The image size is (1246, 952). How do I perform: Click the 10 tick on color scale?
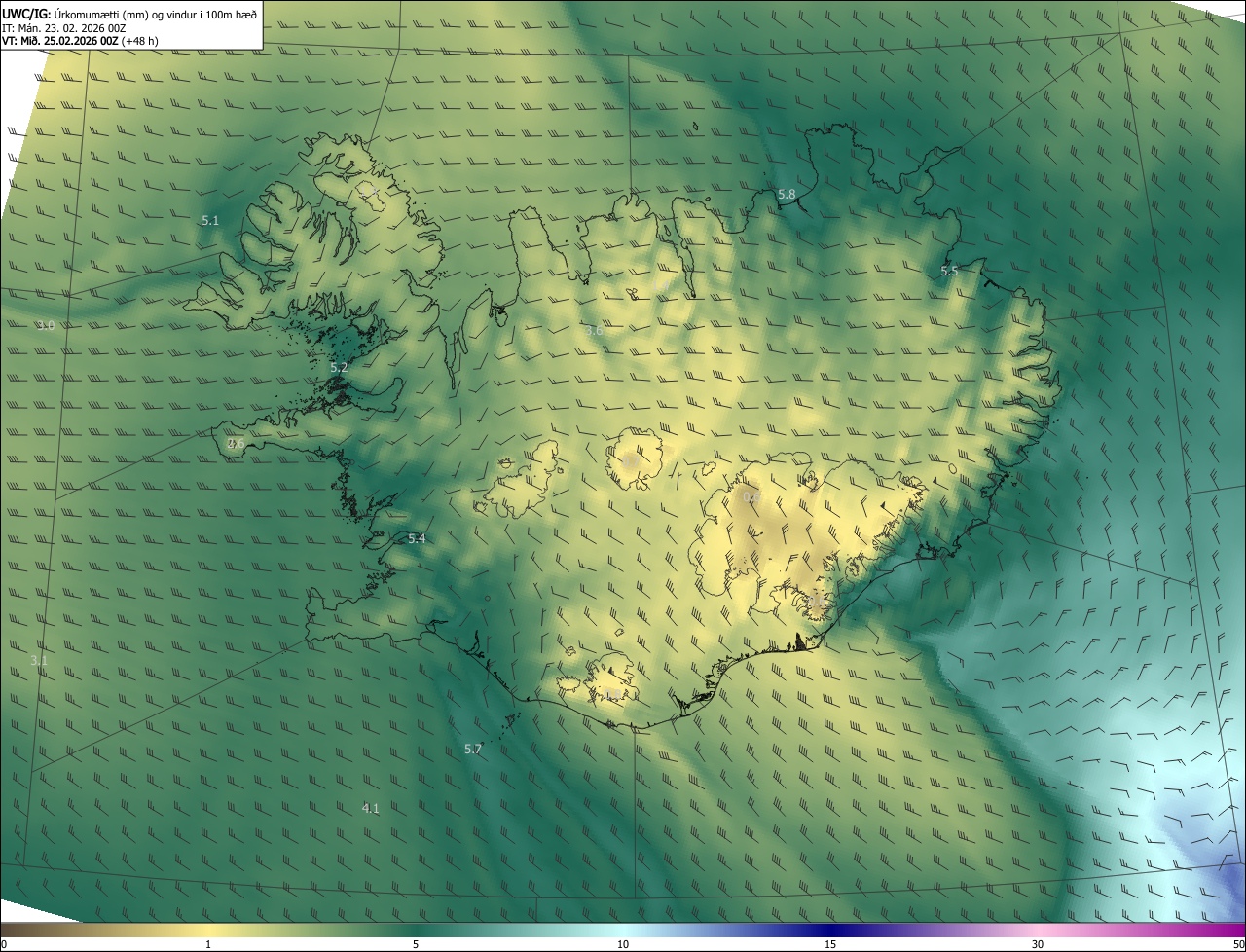pyautogui.click(x=623, y=944)
